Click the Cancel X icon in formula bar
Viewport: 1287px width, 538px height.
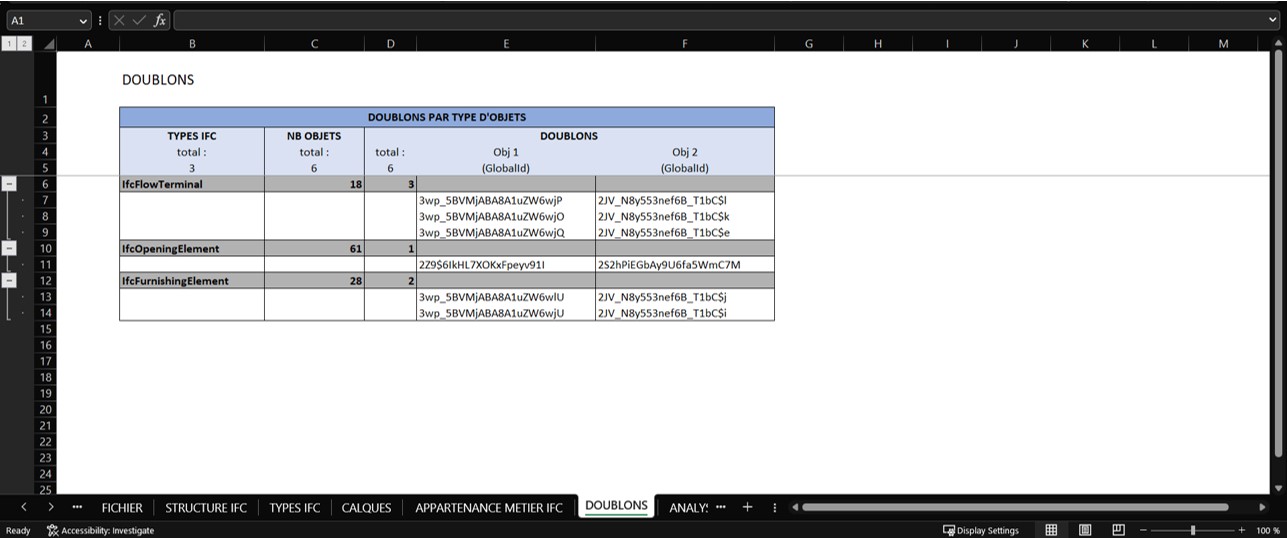(119, 20)
